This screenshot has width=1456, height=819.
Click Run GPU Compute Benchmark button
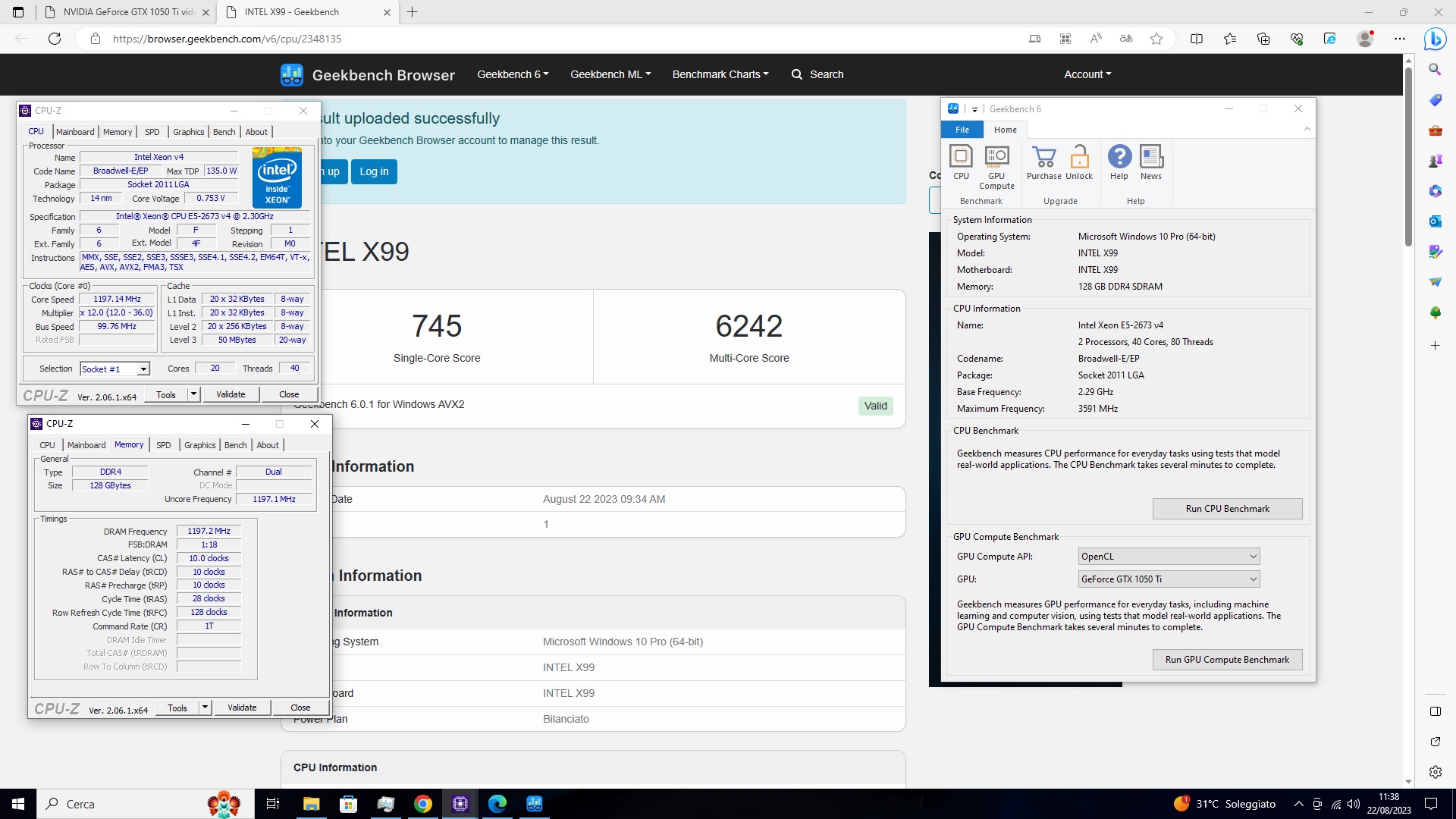(1227, 660)
